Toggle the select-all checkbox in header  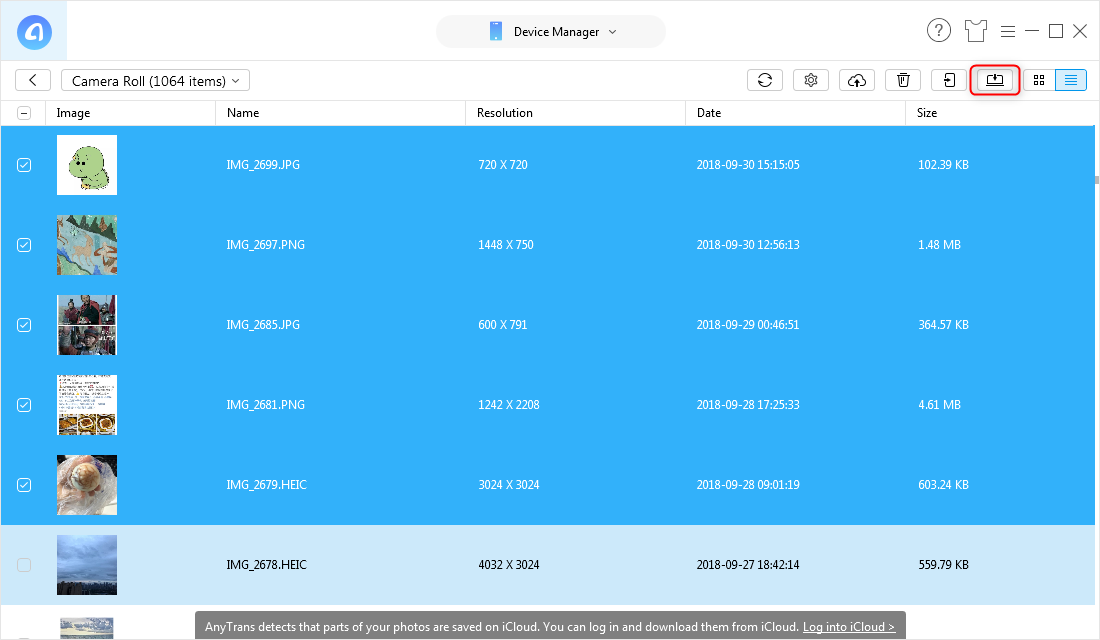coord(24,113)
